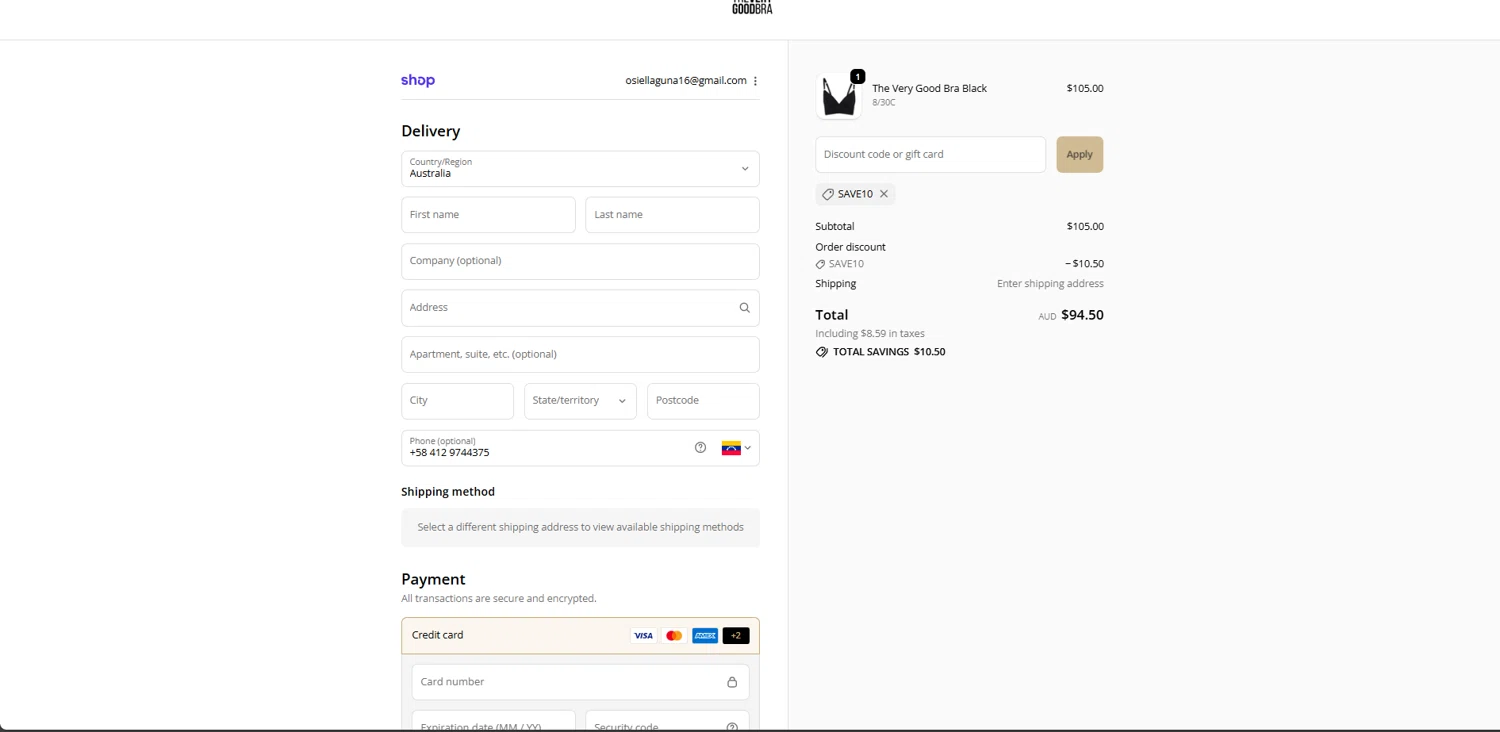Click the SAVE10 discount tag icon
The width and height of the screenshot is (1500, 732).
click(x=827, y=194)
